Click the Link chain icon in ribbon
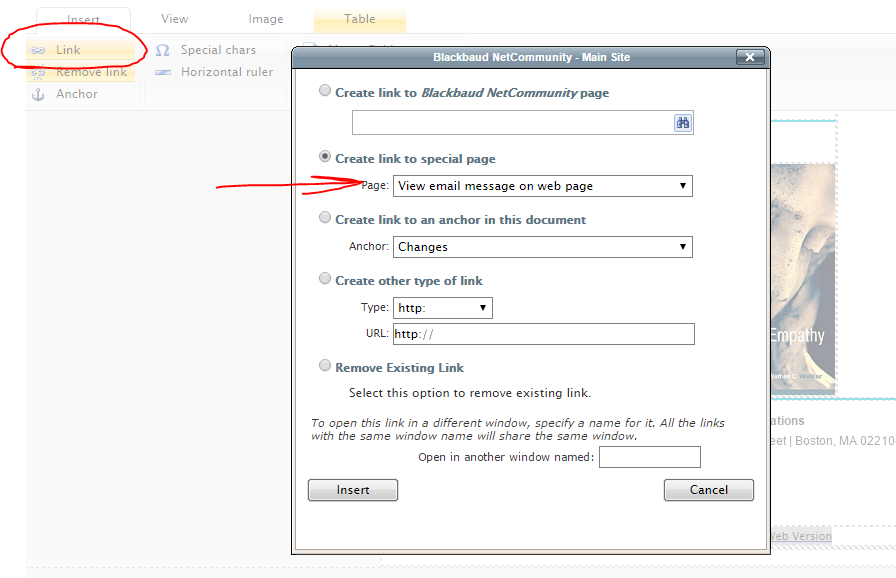The height and width of the screenshot is (578, 896). click(38, 50)
